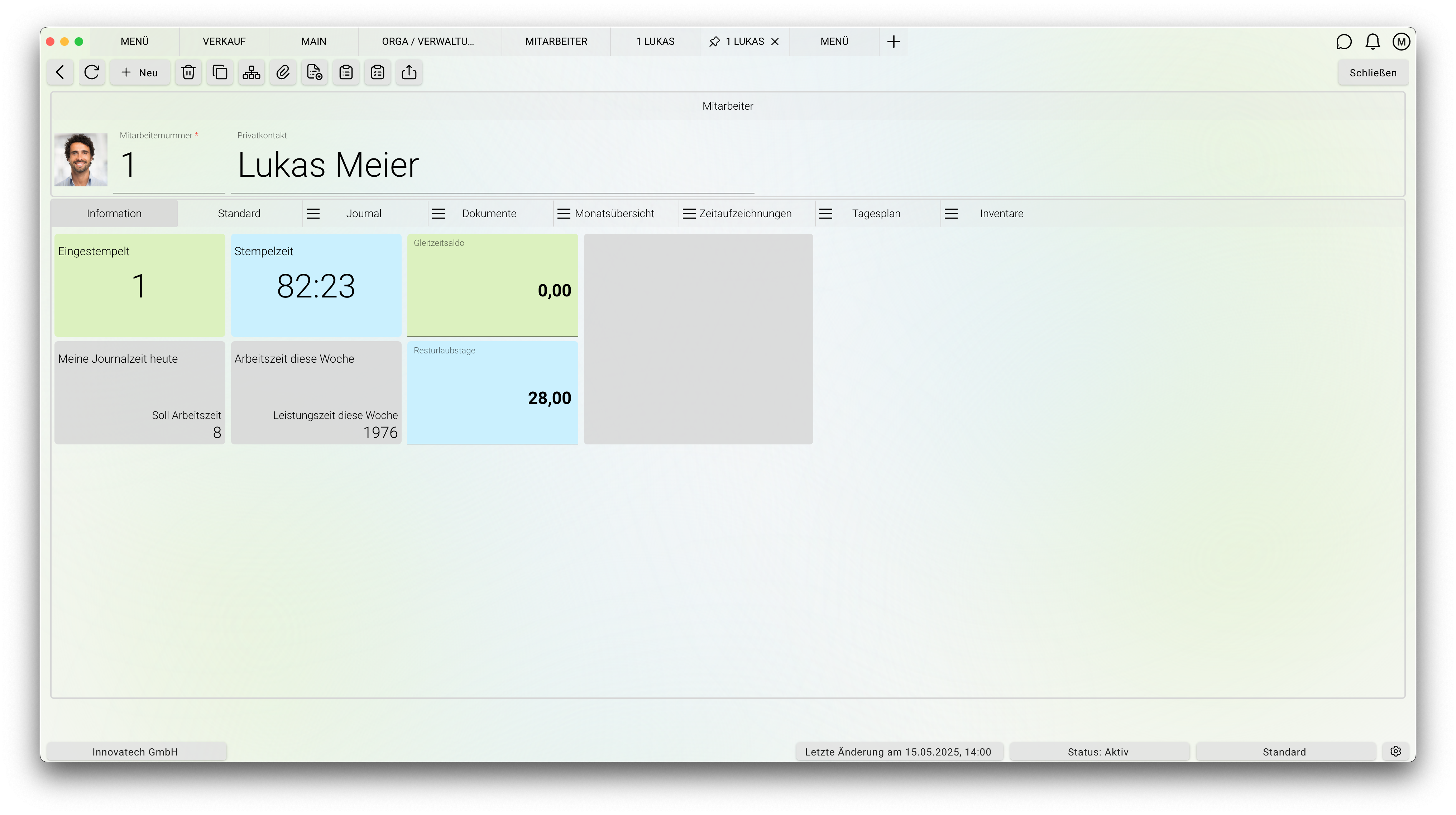Image resolution: width=1456 pixels, height=815 pixels.
Task: Switch to the Monatsübersicht tab
Action: (614, 213)
